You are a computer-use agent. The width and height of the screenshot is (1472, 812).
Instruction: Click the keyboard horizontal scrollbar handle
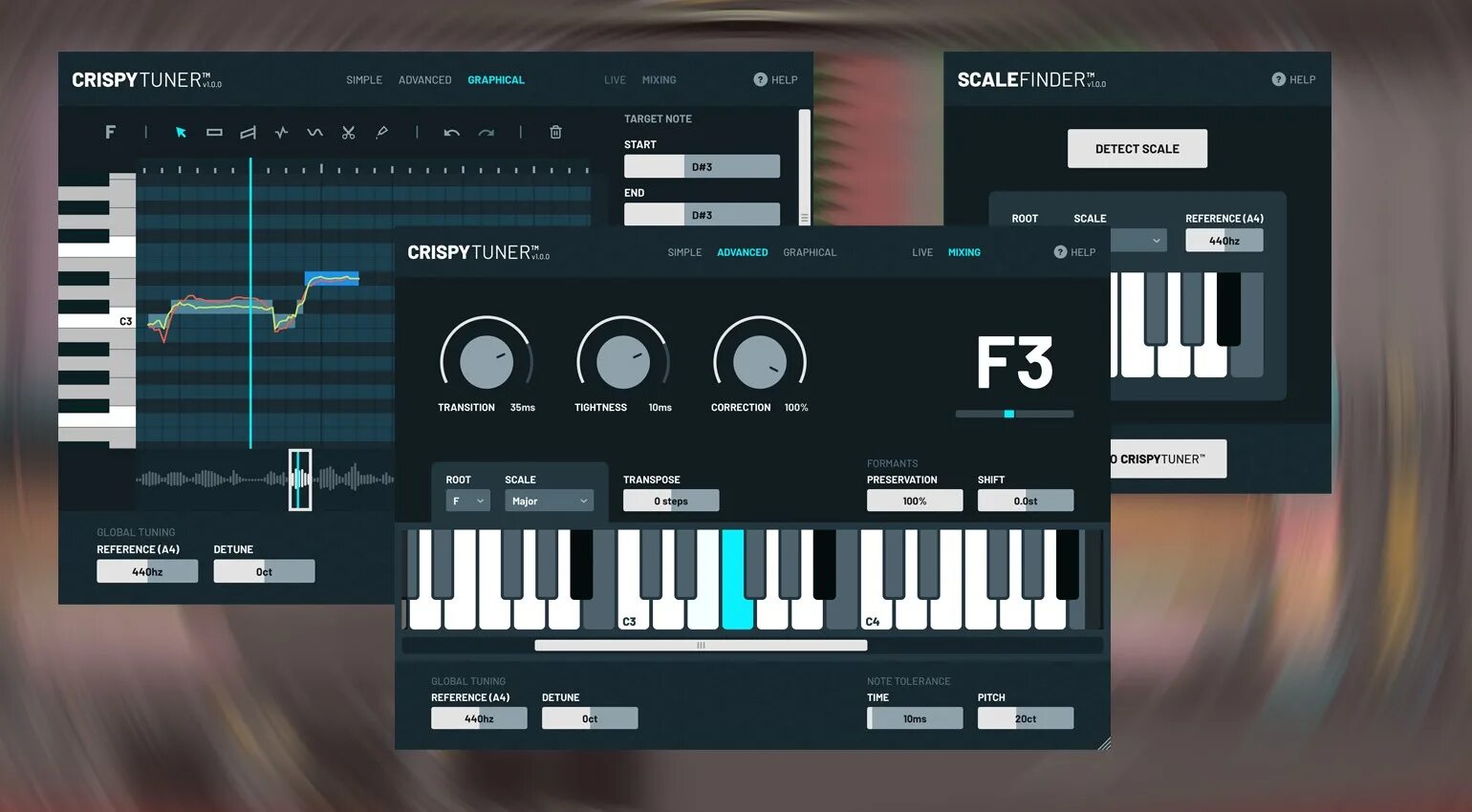point(701,646)
